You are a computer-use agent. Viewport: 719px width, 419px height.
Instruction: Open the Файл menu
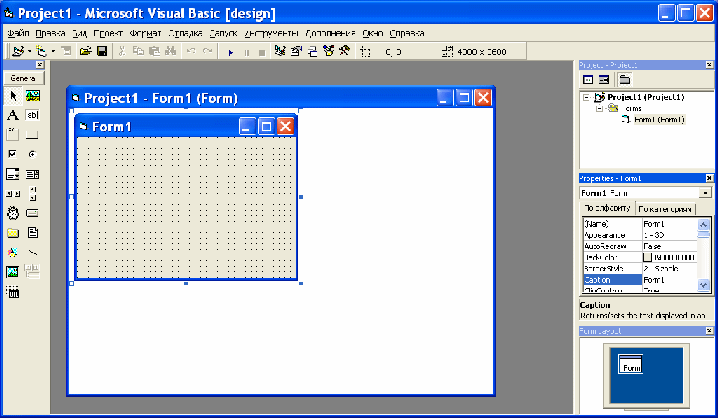18,33
